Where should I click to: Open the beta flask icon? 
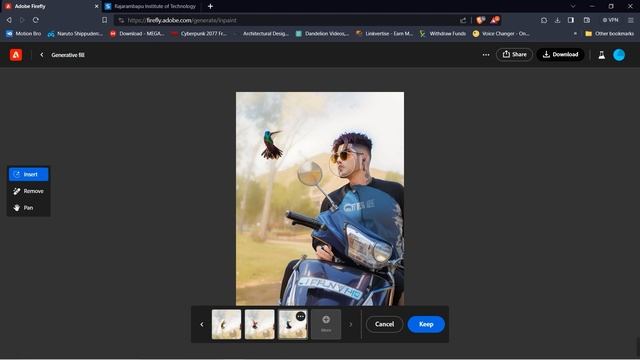(x=602, y=55)
